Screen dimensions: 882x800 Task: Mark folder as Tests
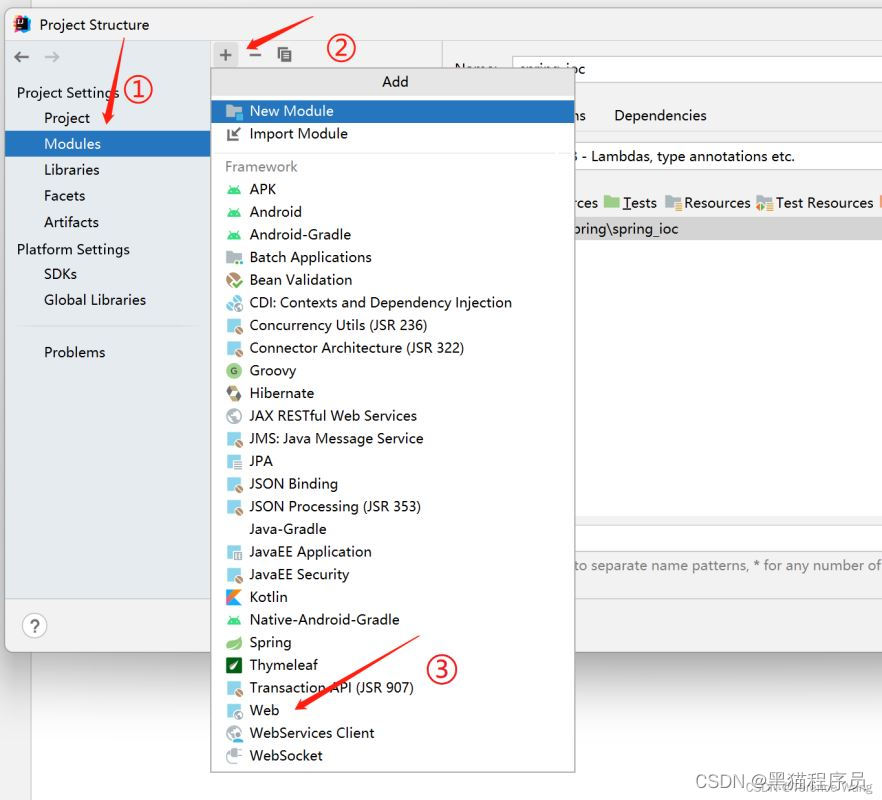click(631, 203)
